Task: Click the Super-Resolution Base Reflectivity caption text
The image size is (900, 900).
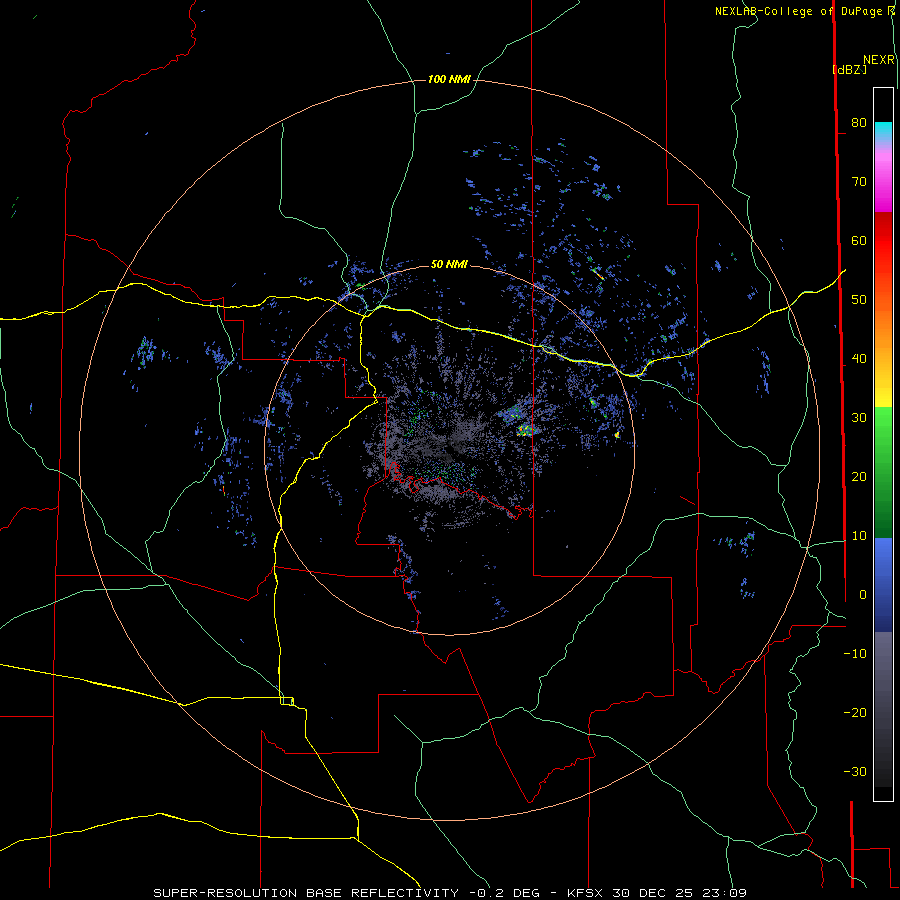Action: coord(306,893)
